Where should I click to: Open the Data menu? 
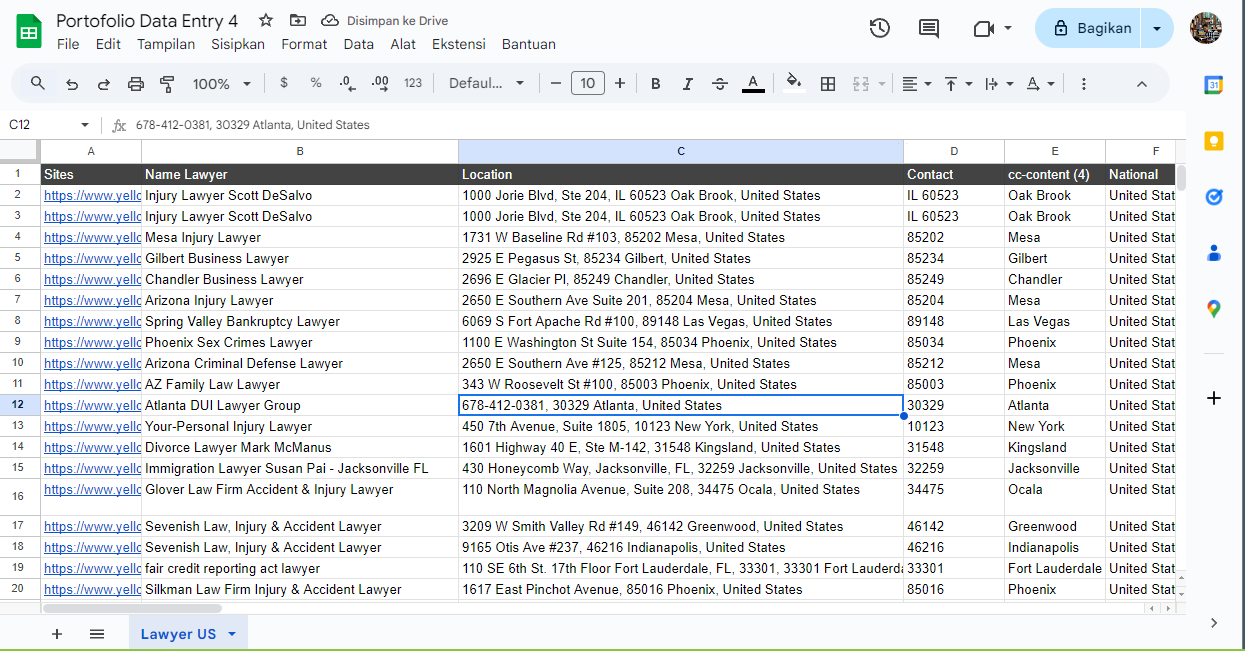click(x=358, y=44)
